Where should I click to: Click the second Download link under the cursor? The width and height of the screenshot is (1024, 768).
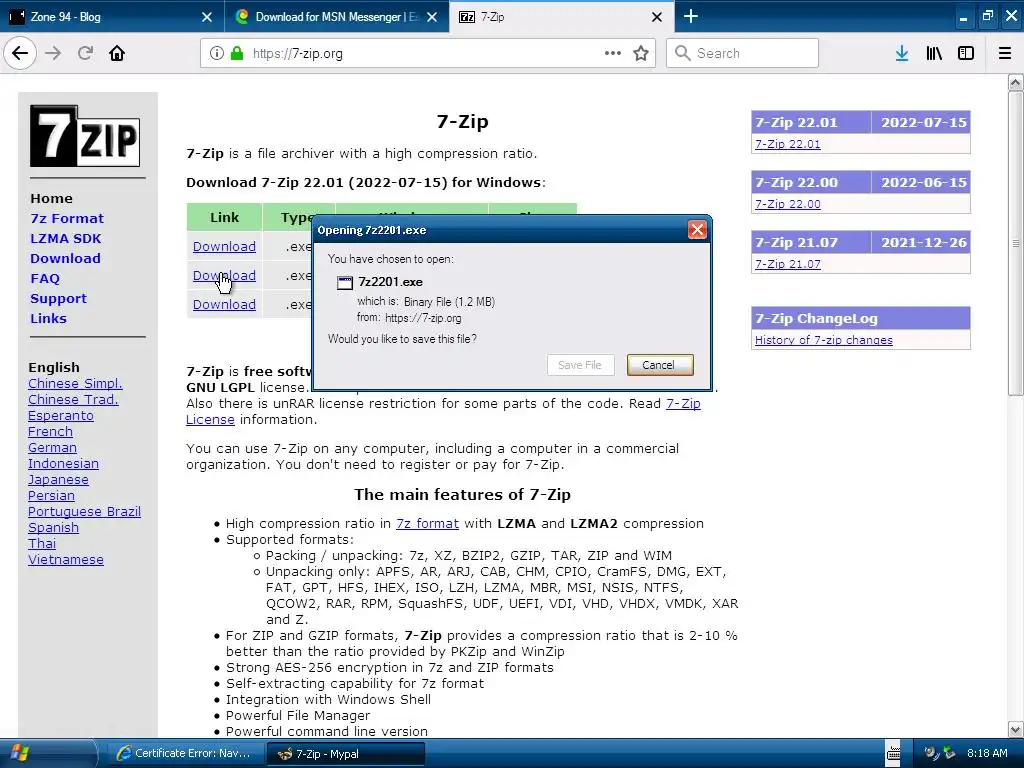coord(224,275)
